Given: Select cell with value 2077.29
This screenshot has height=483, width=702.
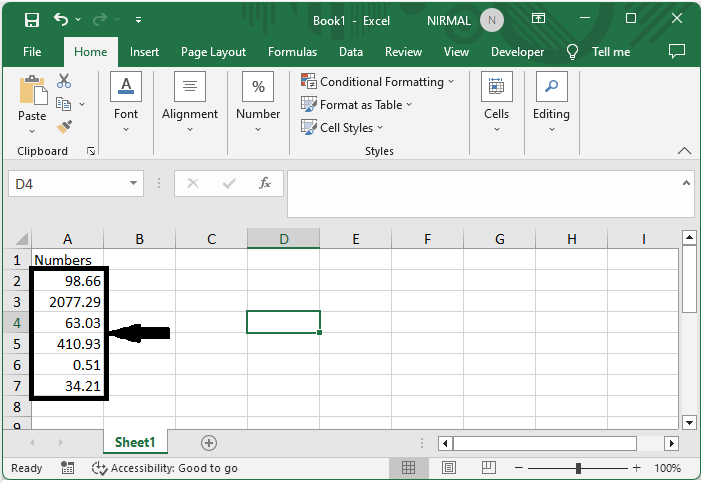Looking at the screenshot, I should tap(68, 302).
